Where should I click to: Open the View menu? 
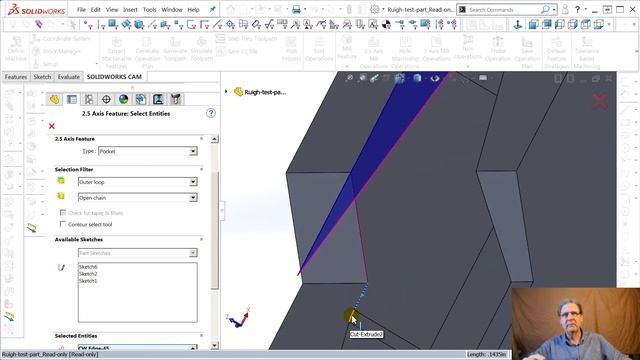pyautogui.click(x=111, y=9)
